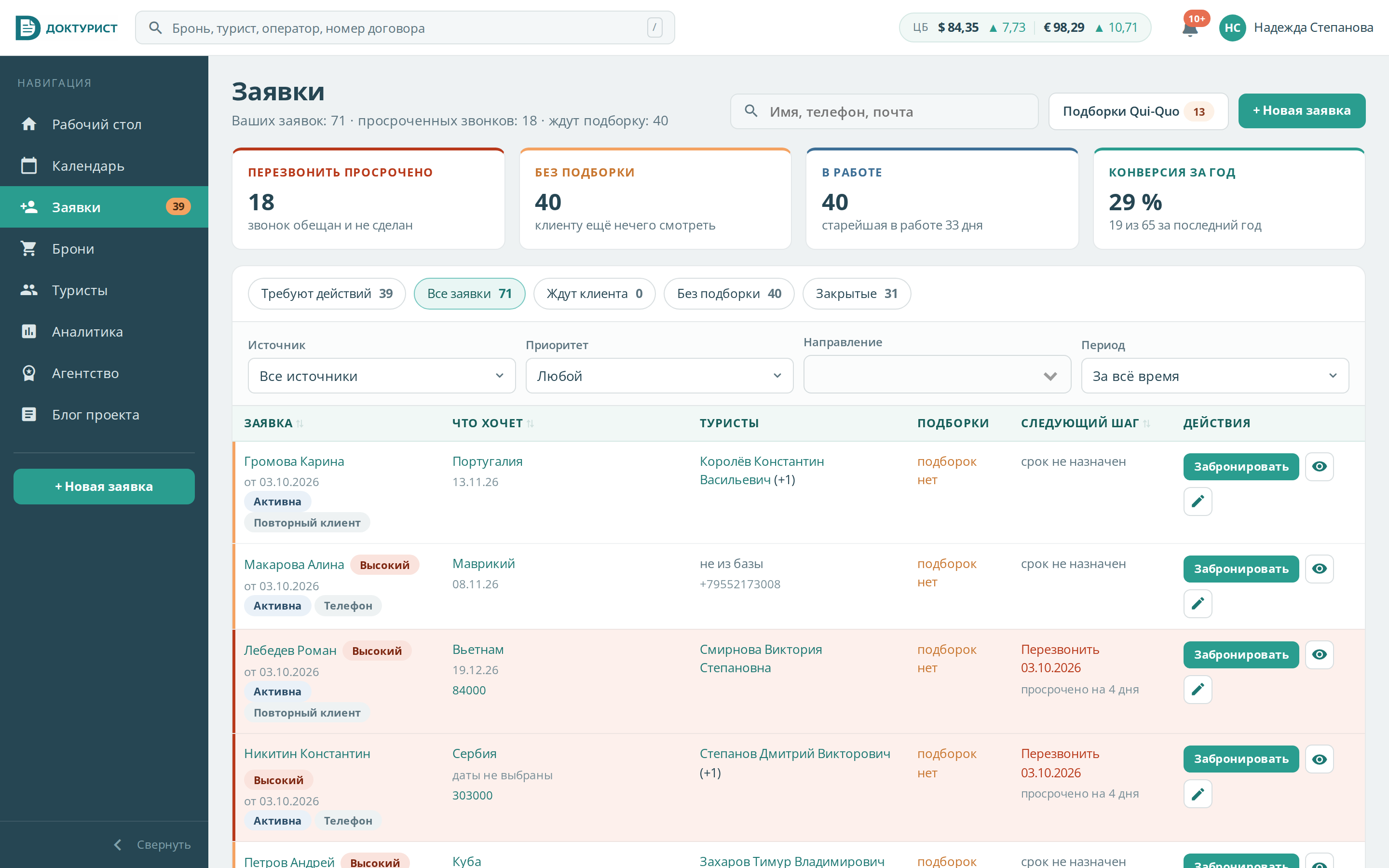Screen dimensions: 1389x868
Task: Click the magnifier icon in global search
Action: [x=155, y=27]
